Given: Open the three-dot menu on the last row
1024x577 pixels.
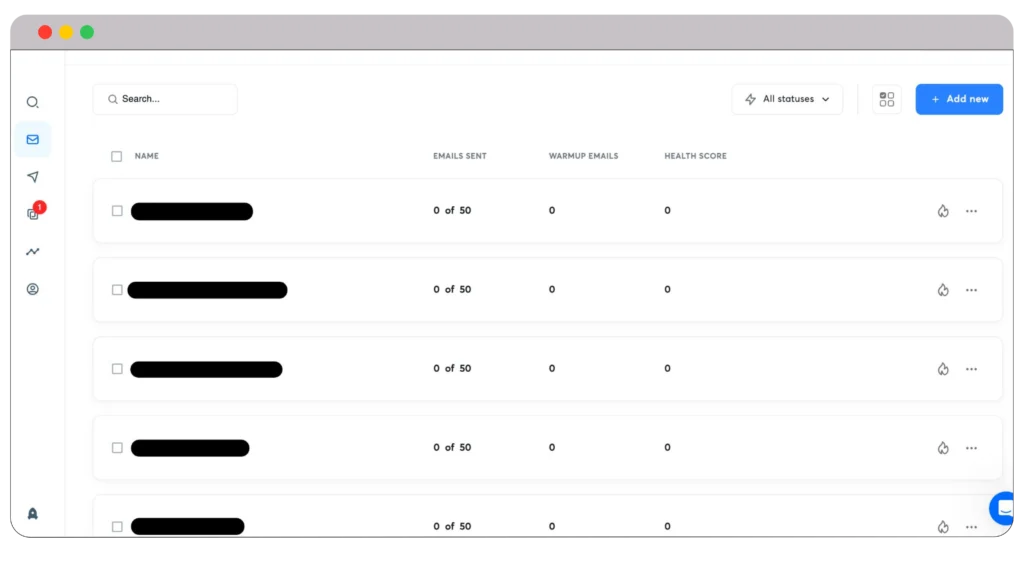Looking at the screenshot, I should (971, 526).
